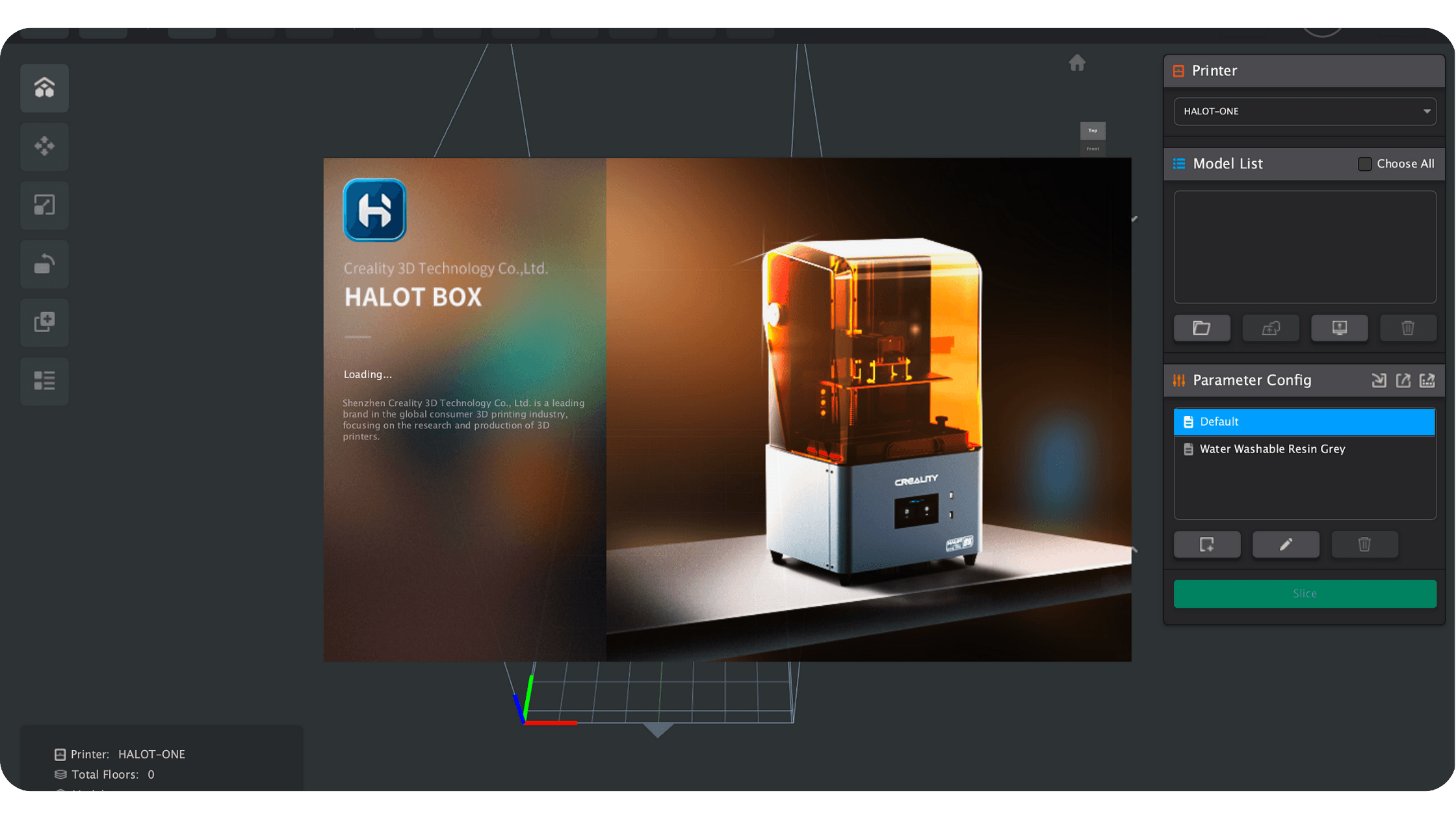Select the Default parameter profile
Image resolution: width=1456 pixels, height=819 pixels.
[x=1303, y=420]
